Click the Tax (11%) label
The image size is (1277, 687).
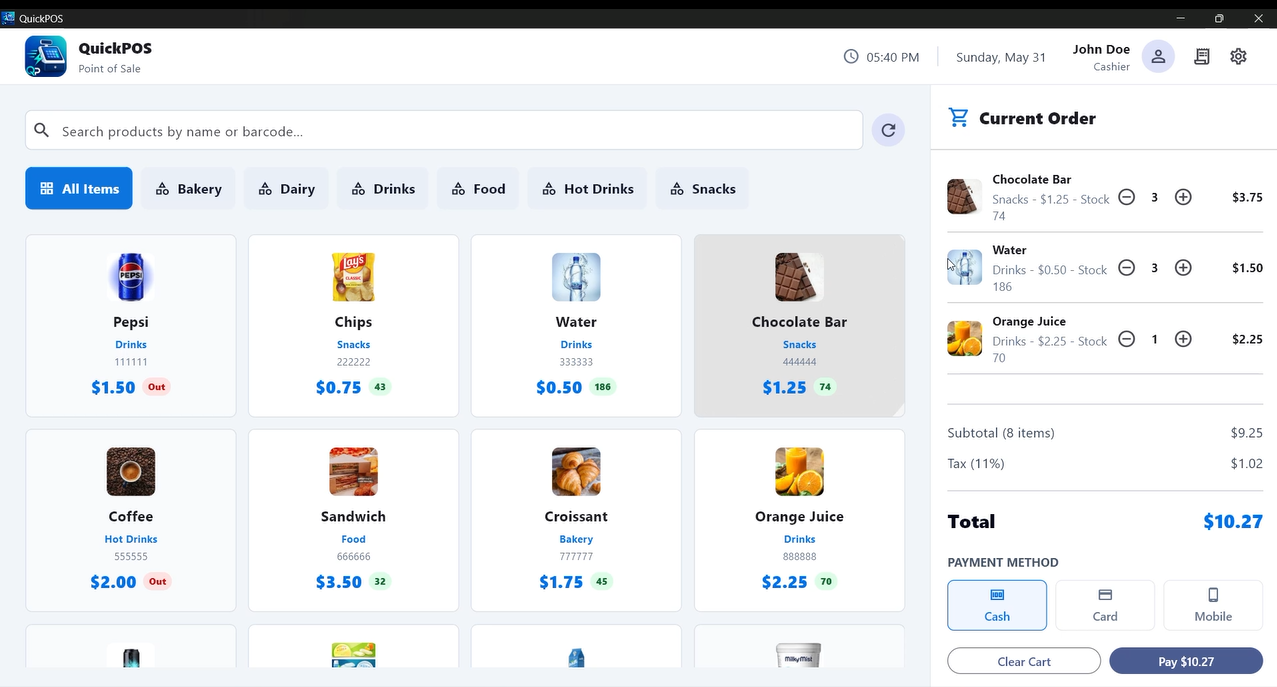click(x=976, y=463)
